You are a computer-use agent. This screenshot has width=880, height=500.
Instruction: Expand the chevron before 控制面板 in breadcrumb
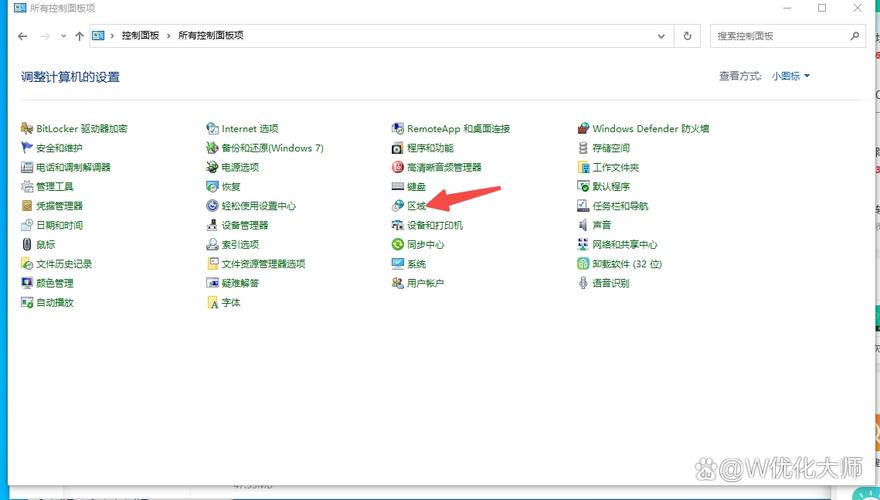click(x=112, y=36)
